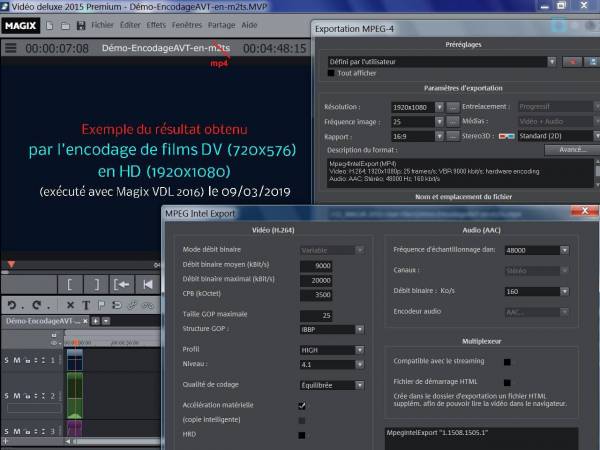The height and width of the screenshot is (450, 600).
Task: Click the New project icon
Action: click(50, 24)
